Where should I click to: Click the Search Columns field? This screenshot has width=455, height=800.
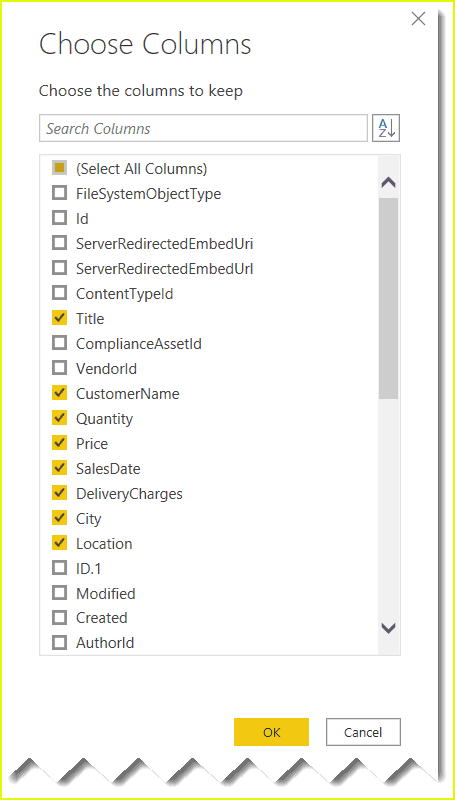203,128
